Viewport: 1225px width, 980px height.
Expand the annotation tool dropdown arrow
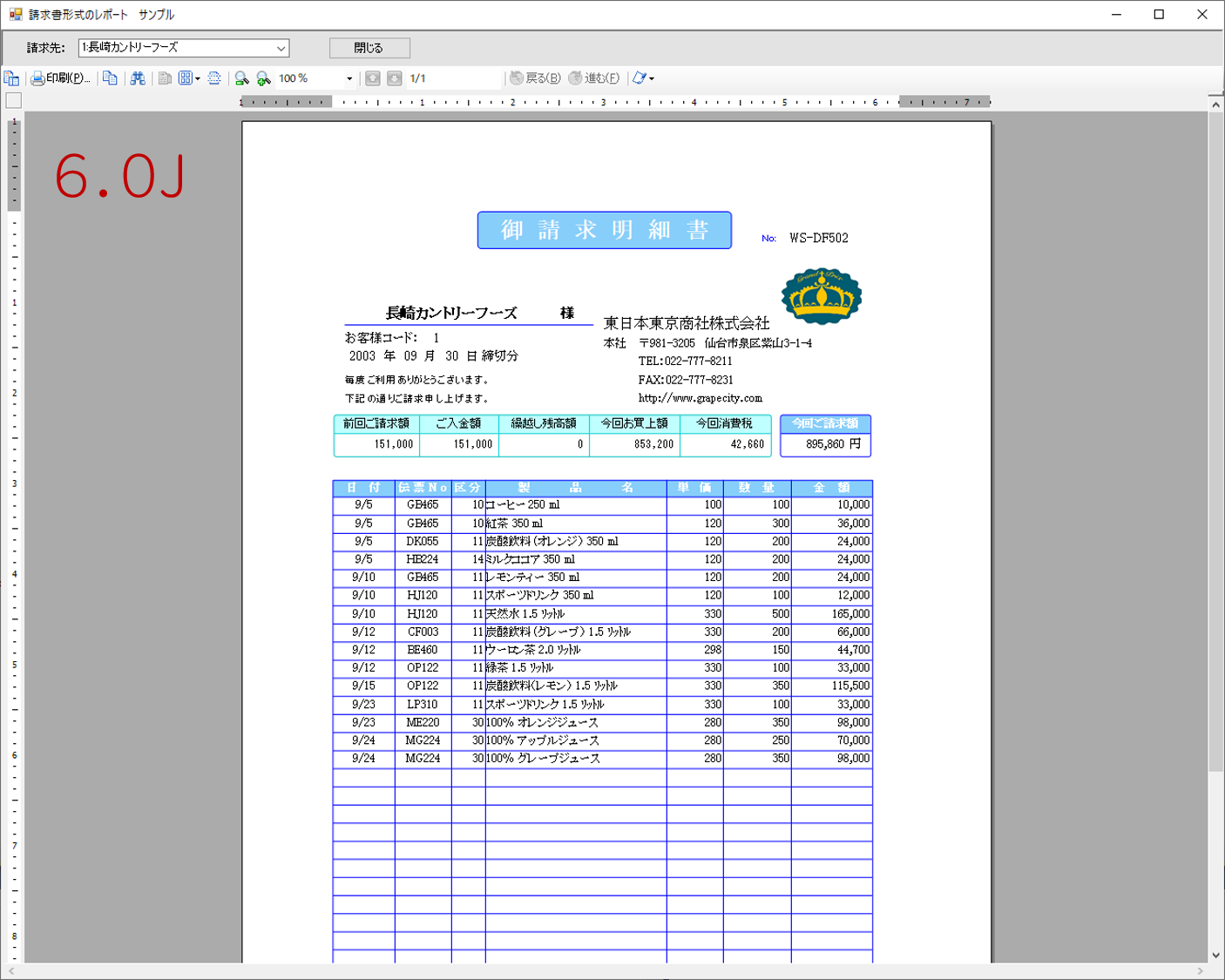(652, 78)
